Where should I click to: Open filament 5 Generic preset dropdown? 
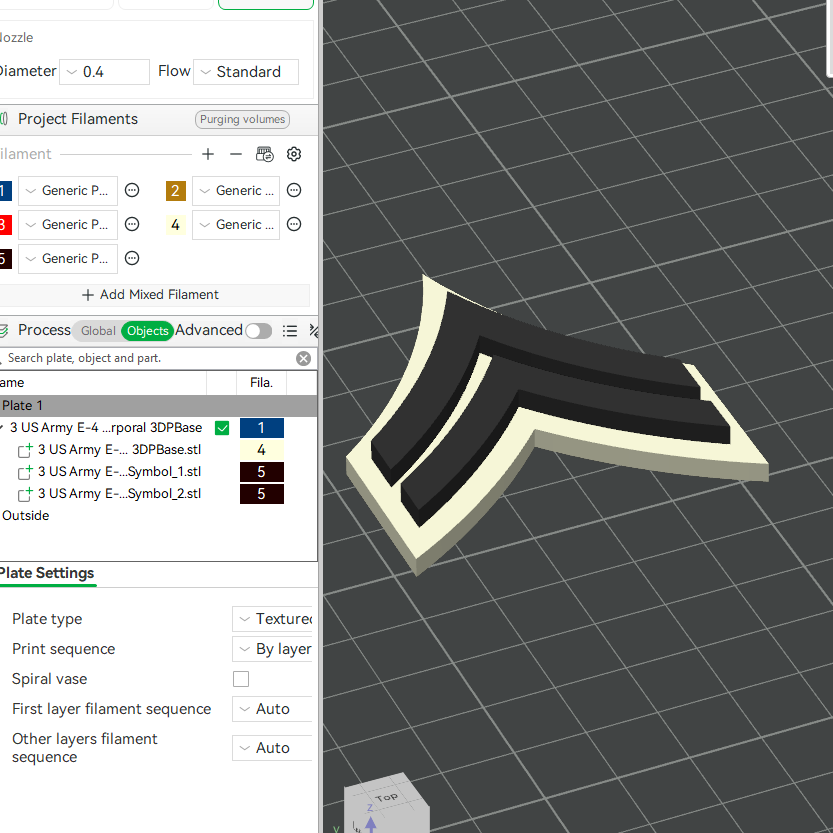(x=68, y=259)
